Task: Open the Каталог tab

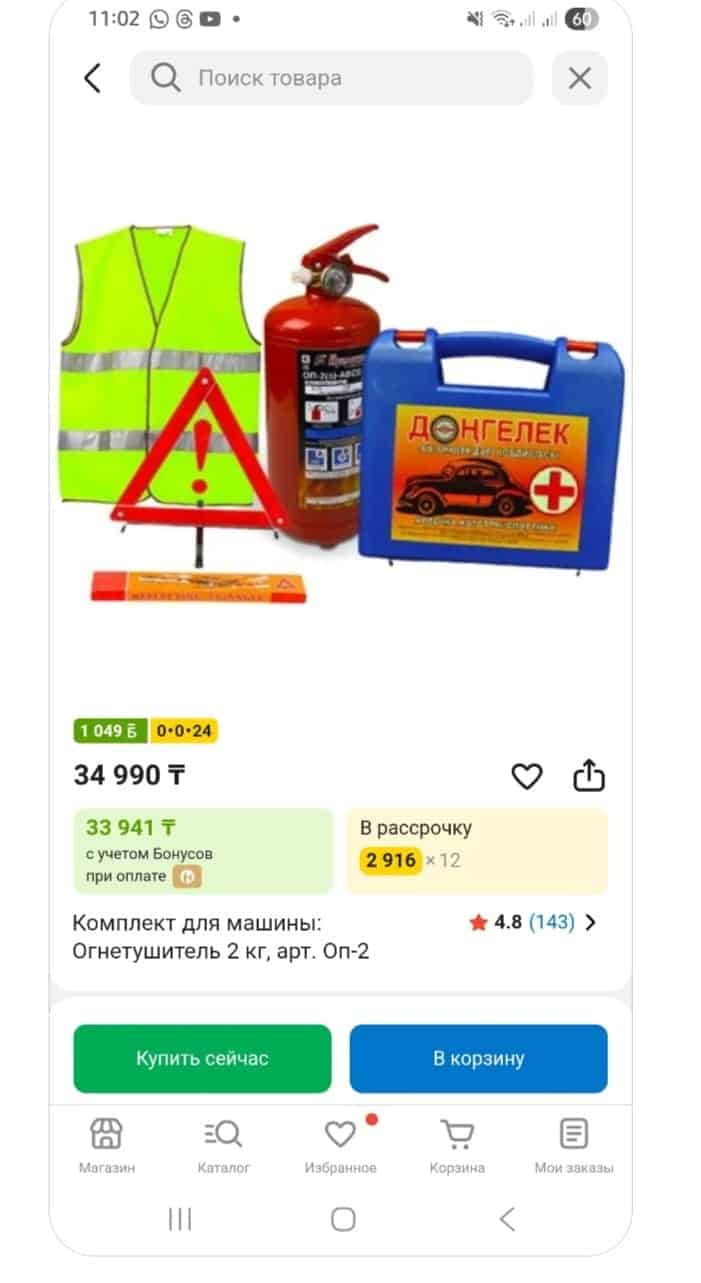Action: point(223,1146)
